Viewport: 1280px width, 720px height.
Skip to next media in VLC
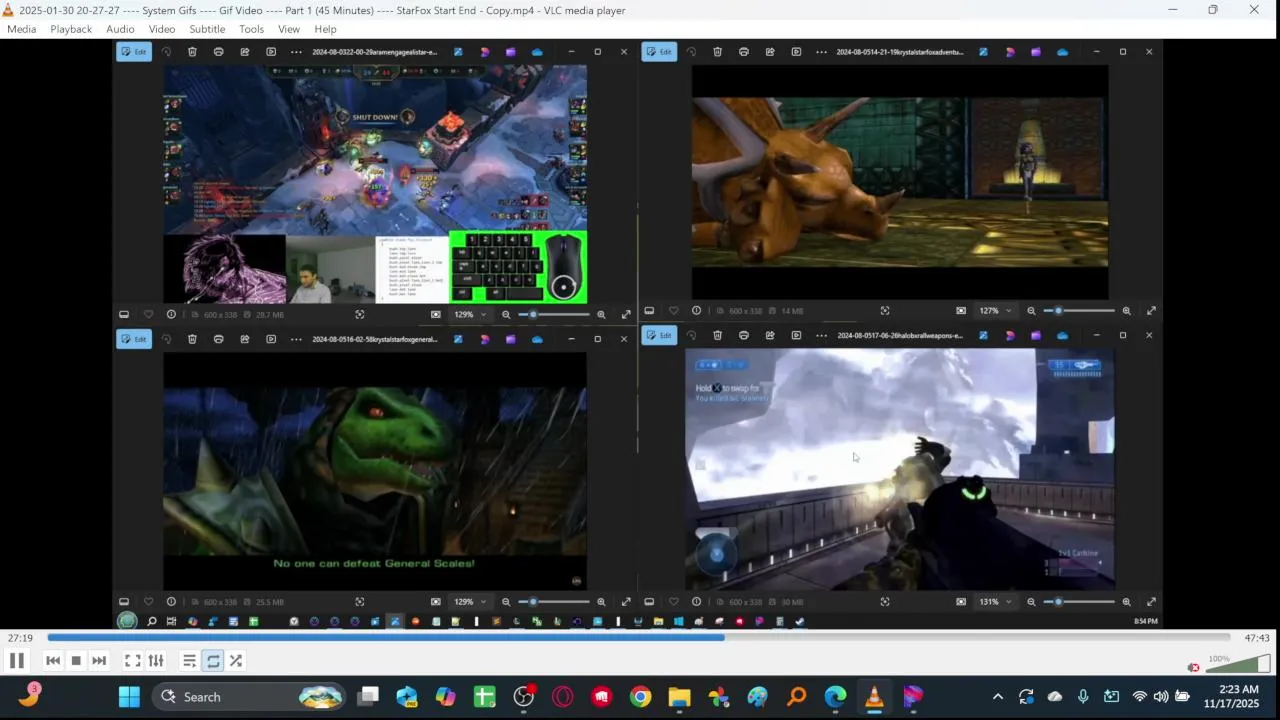99,661
